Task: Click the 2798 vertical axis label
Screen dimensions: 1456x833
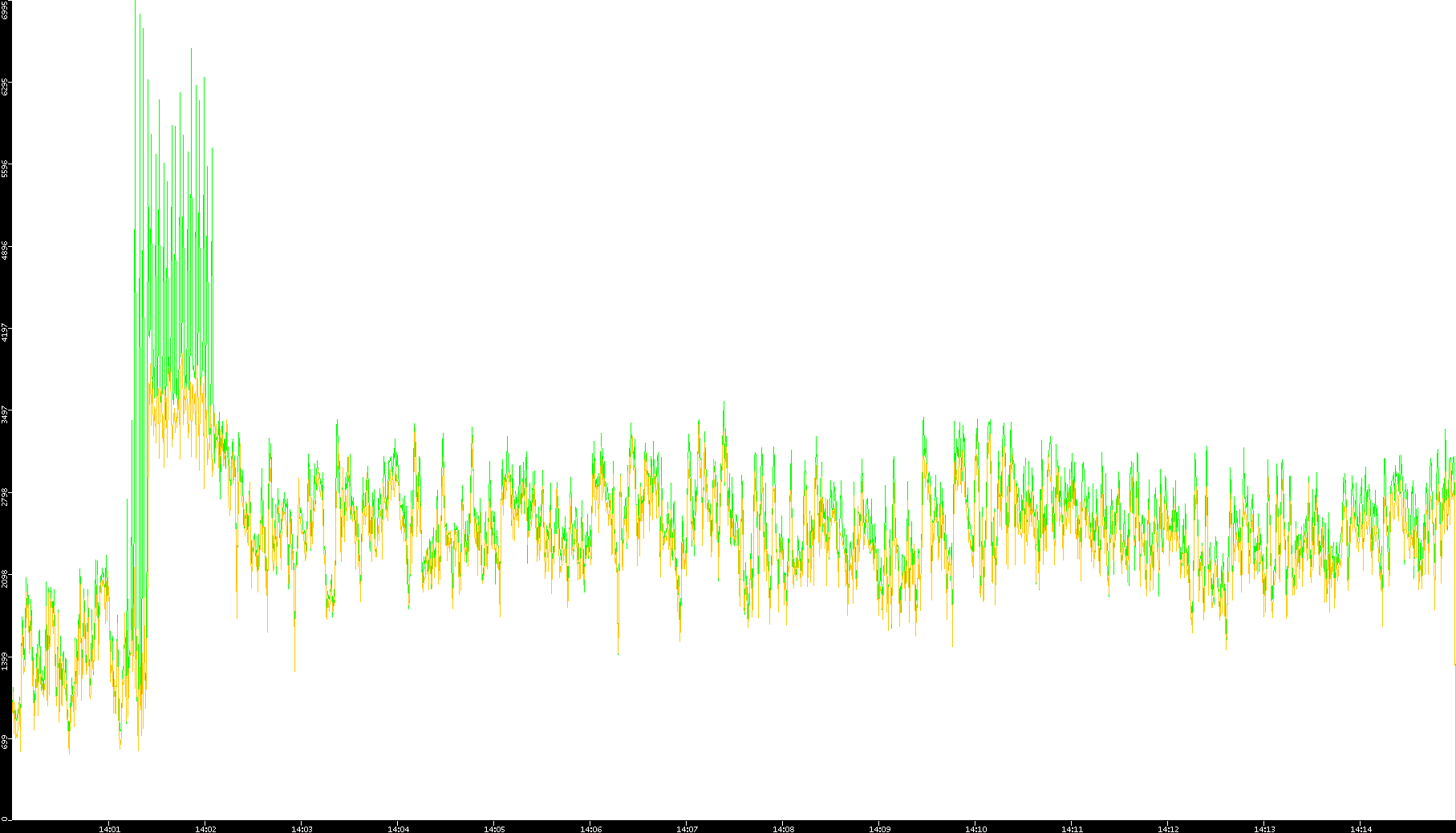Action: point(5,497)
